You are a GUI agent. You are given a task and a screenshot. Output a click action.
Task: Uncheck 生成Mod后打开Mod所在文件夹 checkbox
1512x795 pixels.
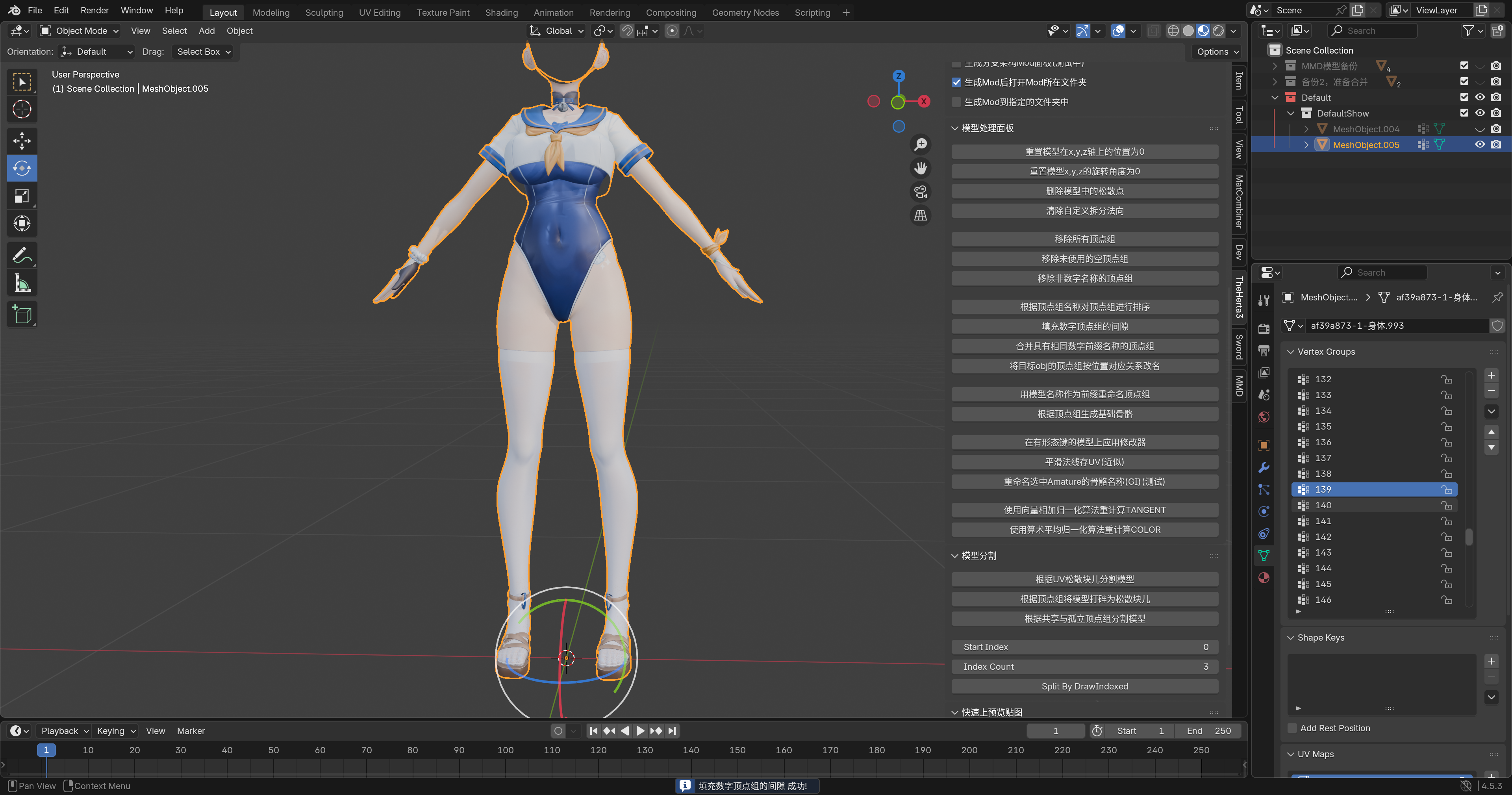point(957,82)
